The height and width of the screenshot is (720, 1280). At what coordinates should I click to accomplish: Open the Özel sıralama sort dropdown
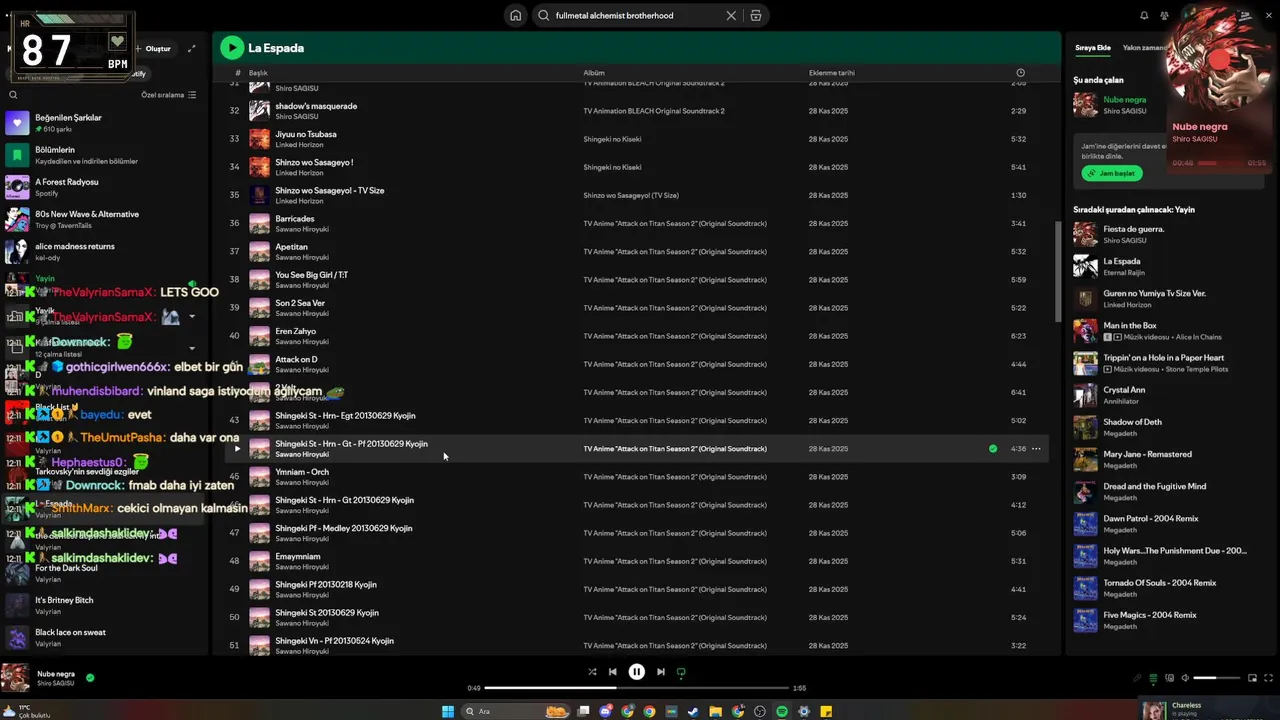click(x=169, y=95)
